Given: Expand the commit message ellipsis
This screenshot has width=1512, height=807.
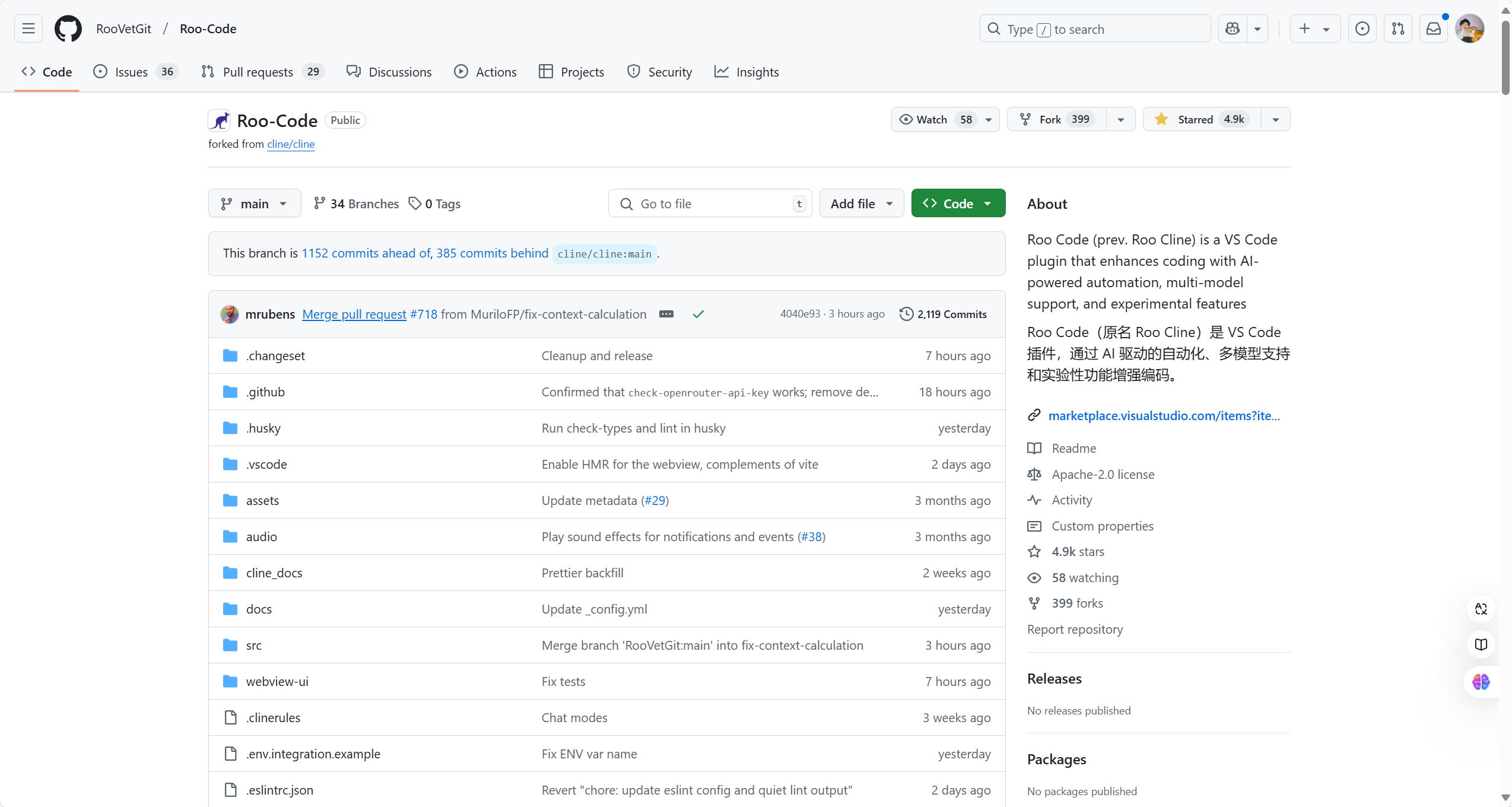Looking at the screenshot, I should click(x=666, y=314).
